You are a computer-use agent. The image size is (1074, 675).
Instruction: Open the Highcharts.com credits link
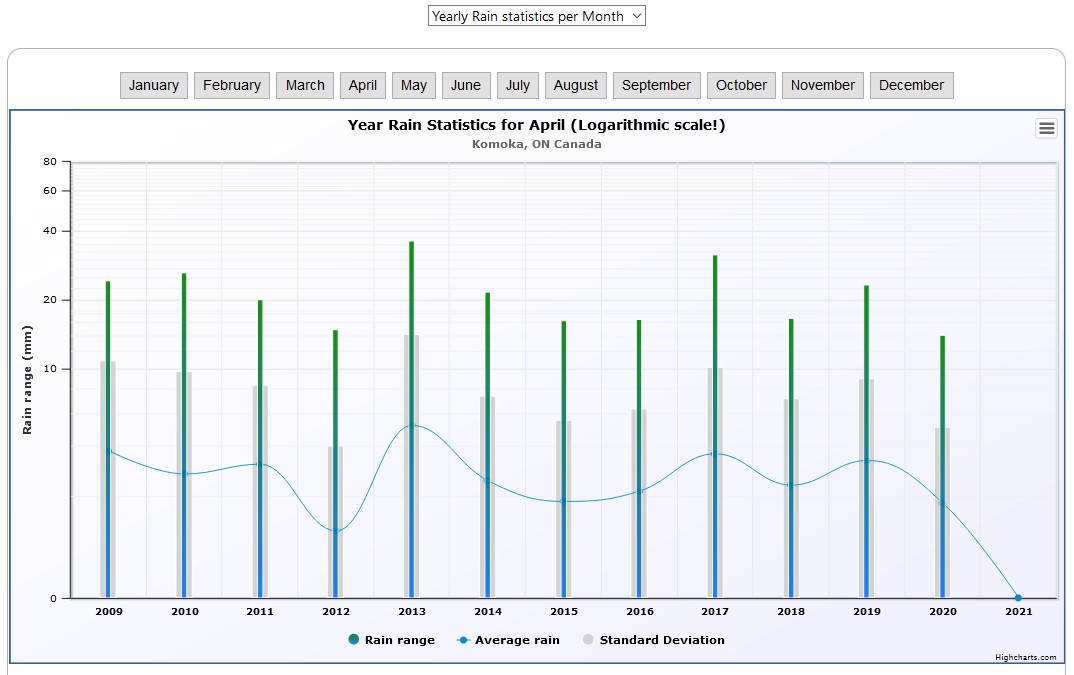coord(1025,657)
